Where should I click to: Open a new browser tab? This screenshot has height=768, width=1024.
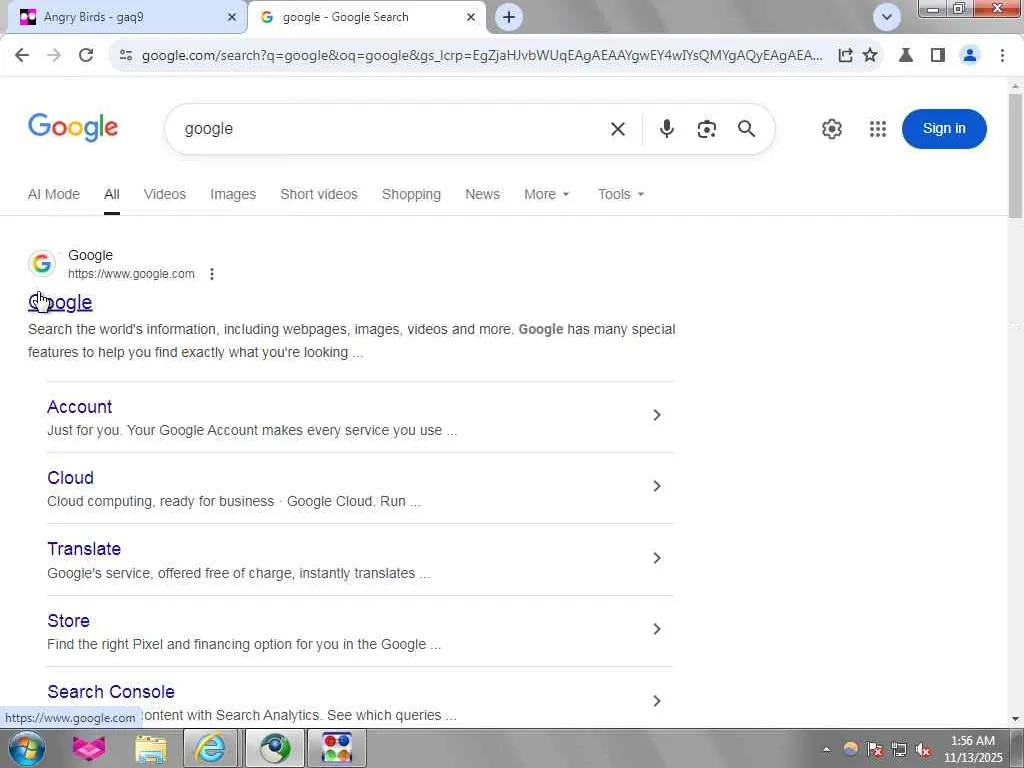pos(509,17)
